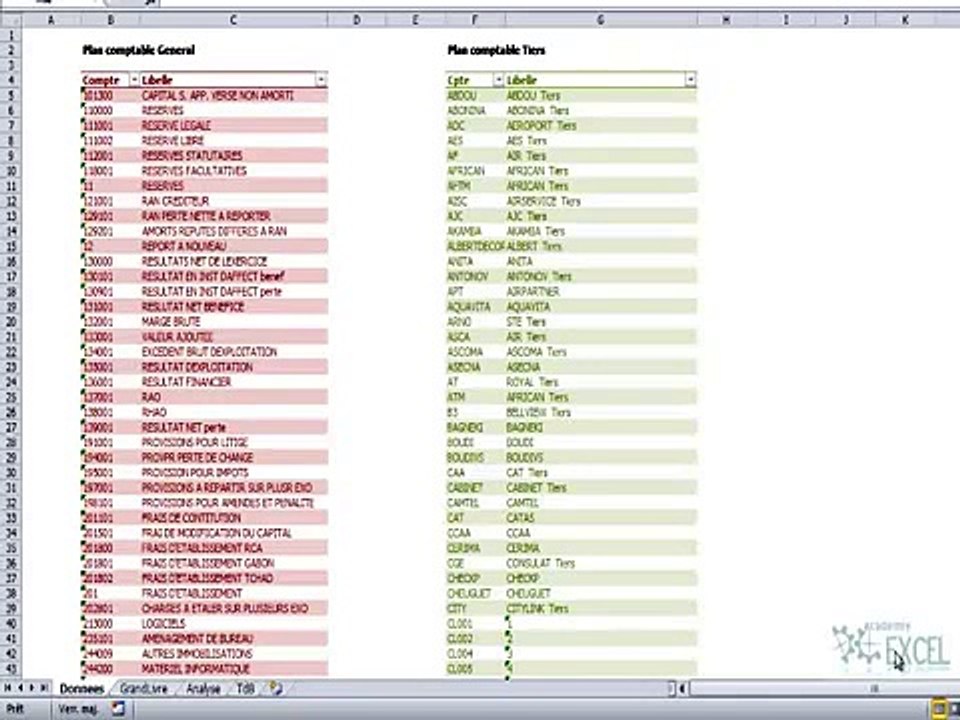Select column H header
960x720 pixels.
726,20
